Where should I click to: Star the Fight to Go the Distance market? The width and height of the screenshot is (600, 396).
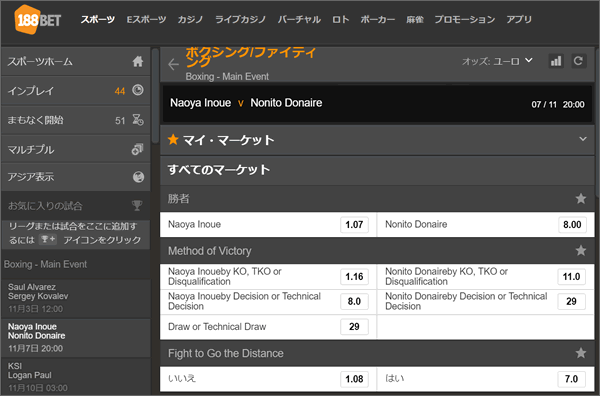click(x=581, y=353)
